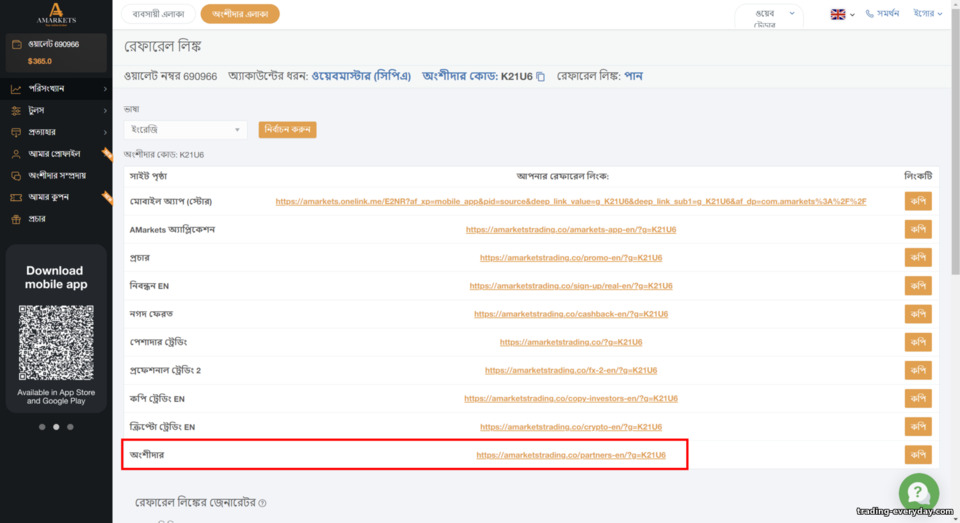Image resolution: width=960 pixels, height=523 pixels.
Task: Switch to the অংশীদার এলাকা tab
Action: 240,14
